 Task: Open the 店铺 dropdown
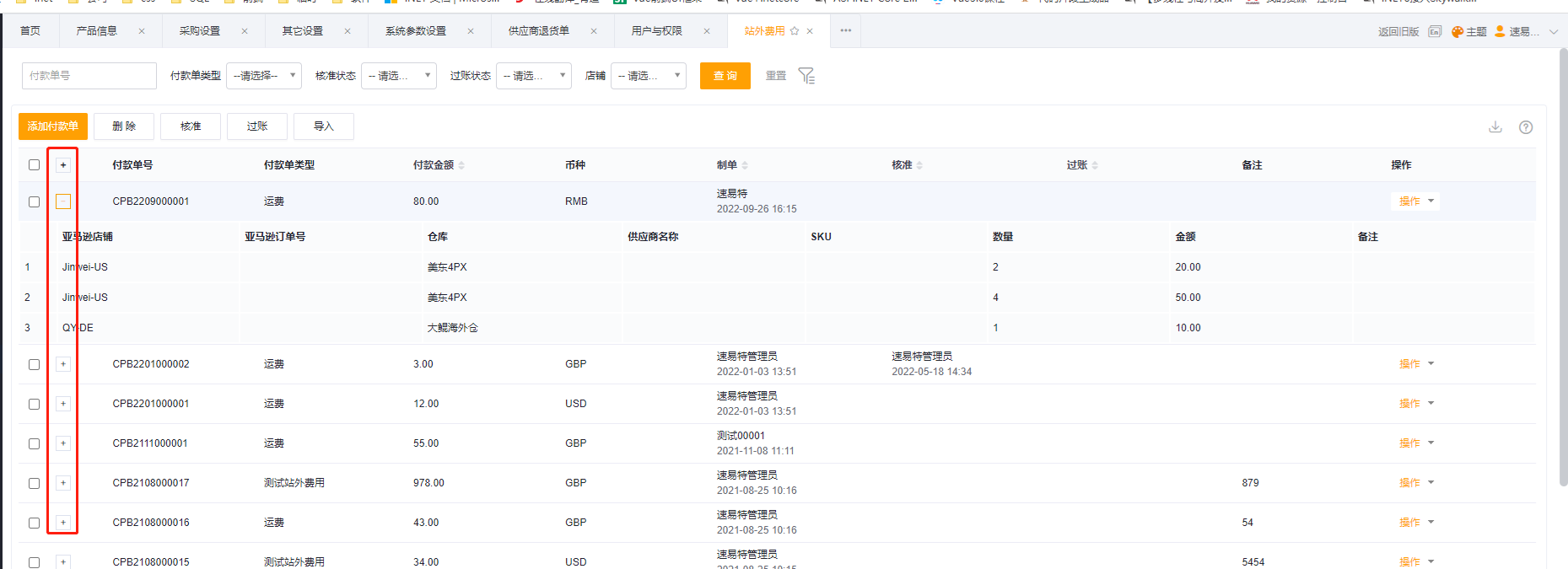pos(649,76)
